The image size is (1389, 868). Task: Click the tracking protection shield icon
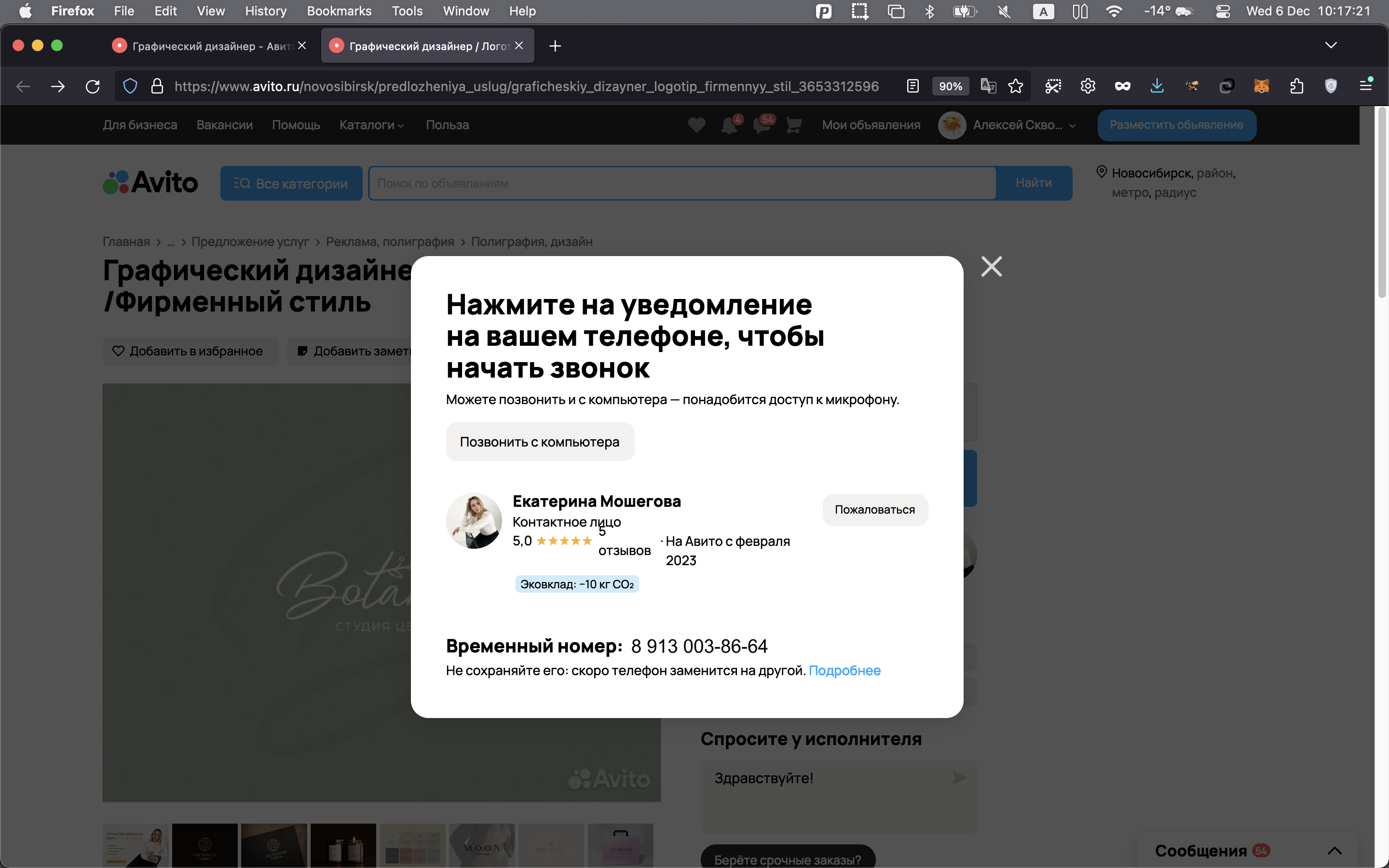130,87
